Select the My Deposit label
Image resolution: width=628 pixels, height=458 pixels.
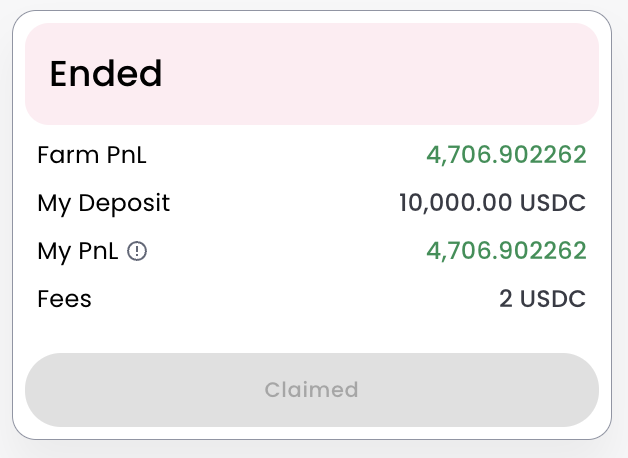(103, 203)
